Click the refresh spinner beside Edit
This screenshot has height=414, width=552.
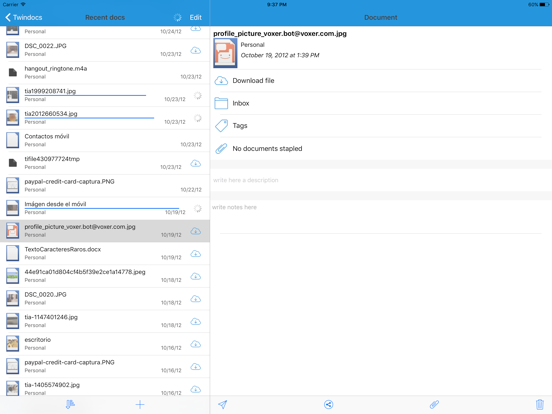177,17
